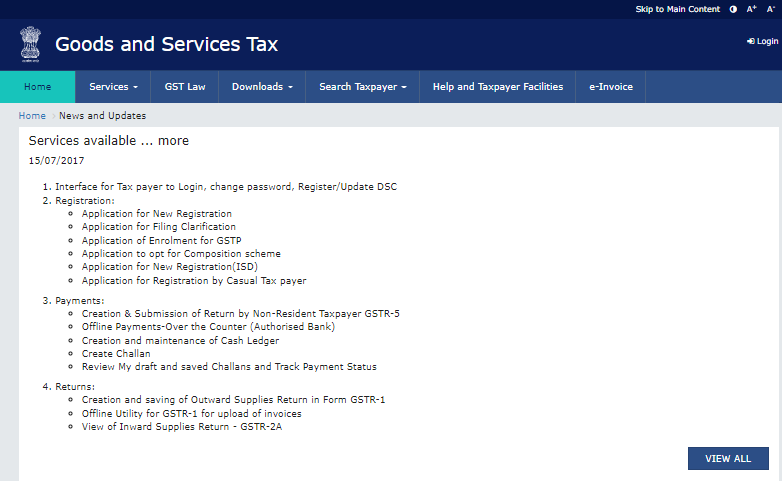Expand the Services dropdown menu
Image resolution: width=782 pixels, height=481 pixels.
(x=112, y=87)
